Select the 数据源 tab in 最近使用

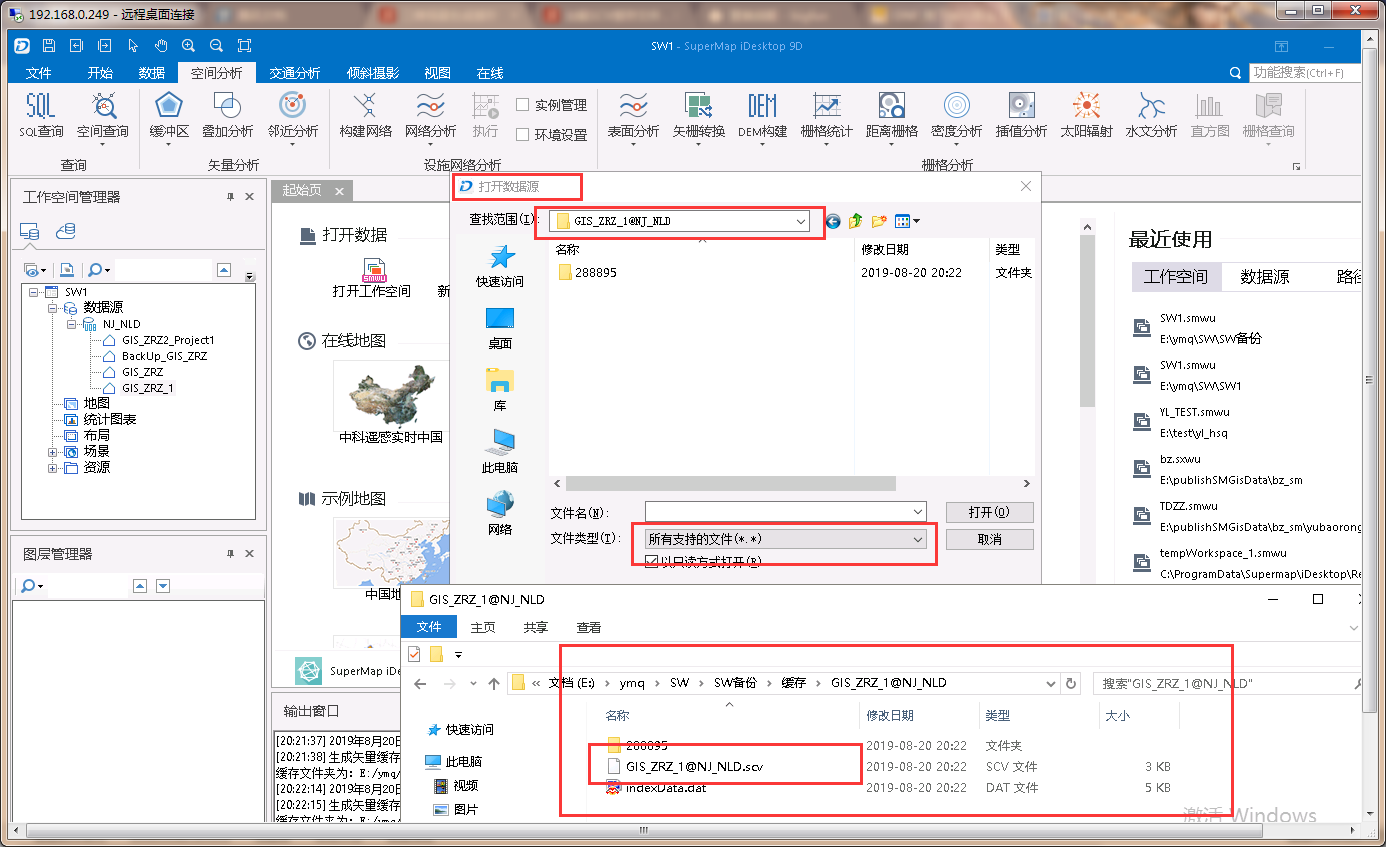[1264, 277]
